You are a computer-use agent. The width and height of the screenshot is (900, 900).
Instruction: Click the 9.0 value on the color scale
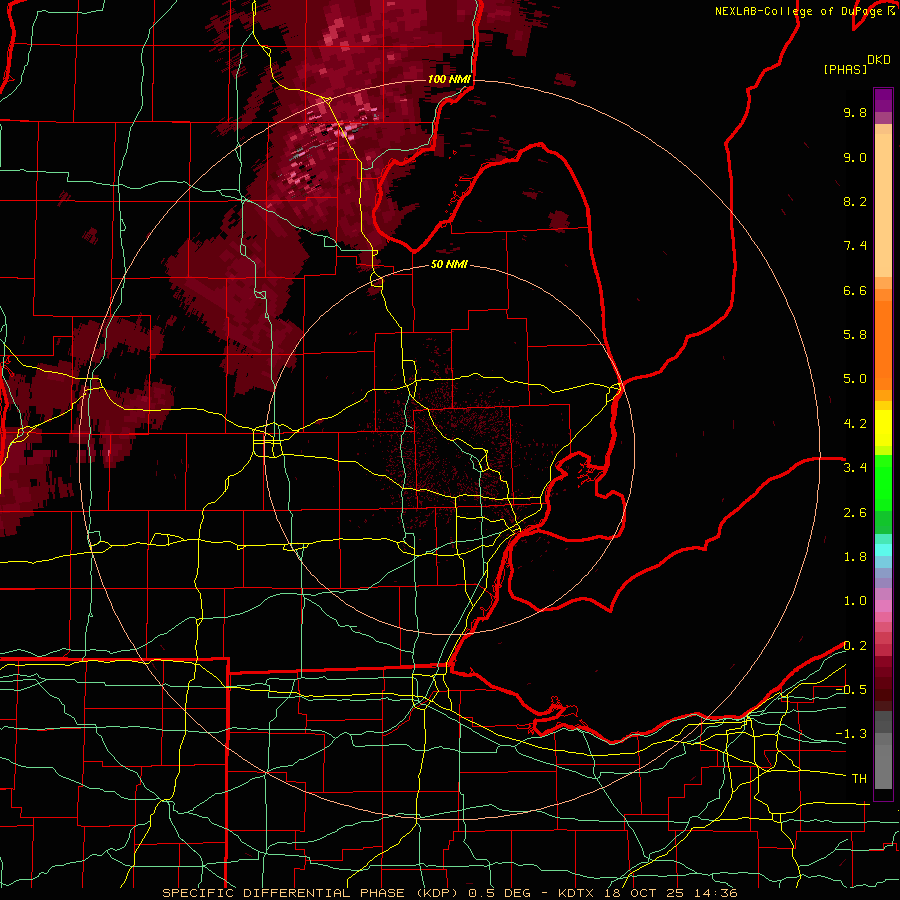click(855, 157)
